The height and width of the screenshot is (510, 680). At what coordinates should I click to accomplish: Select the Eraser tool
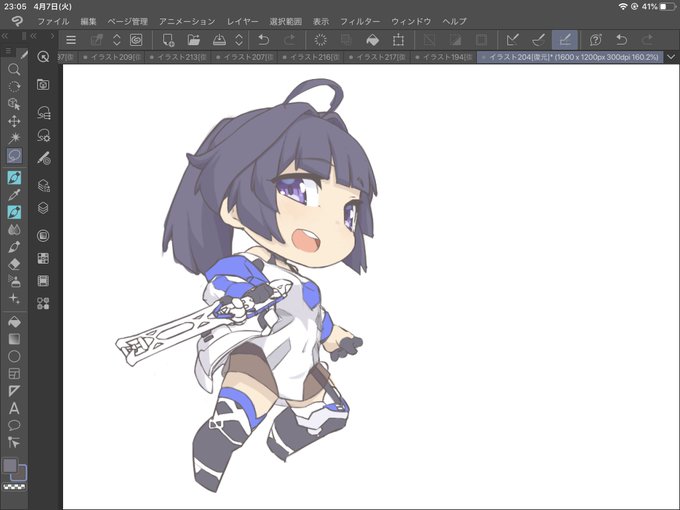click(x=14, y=264)
